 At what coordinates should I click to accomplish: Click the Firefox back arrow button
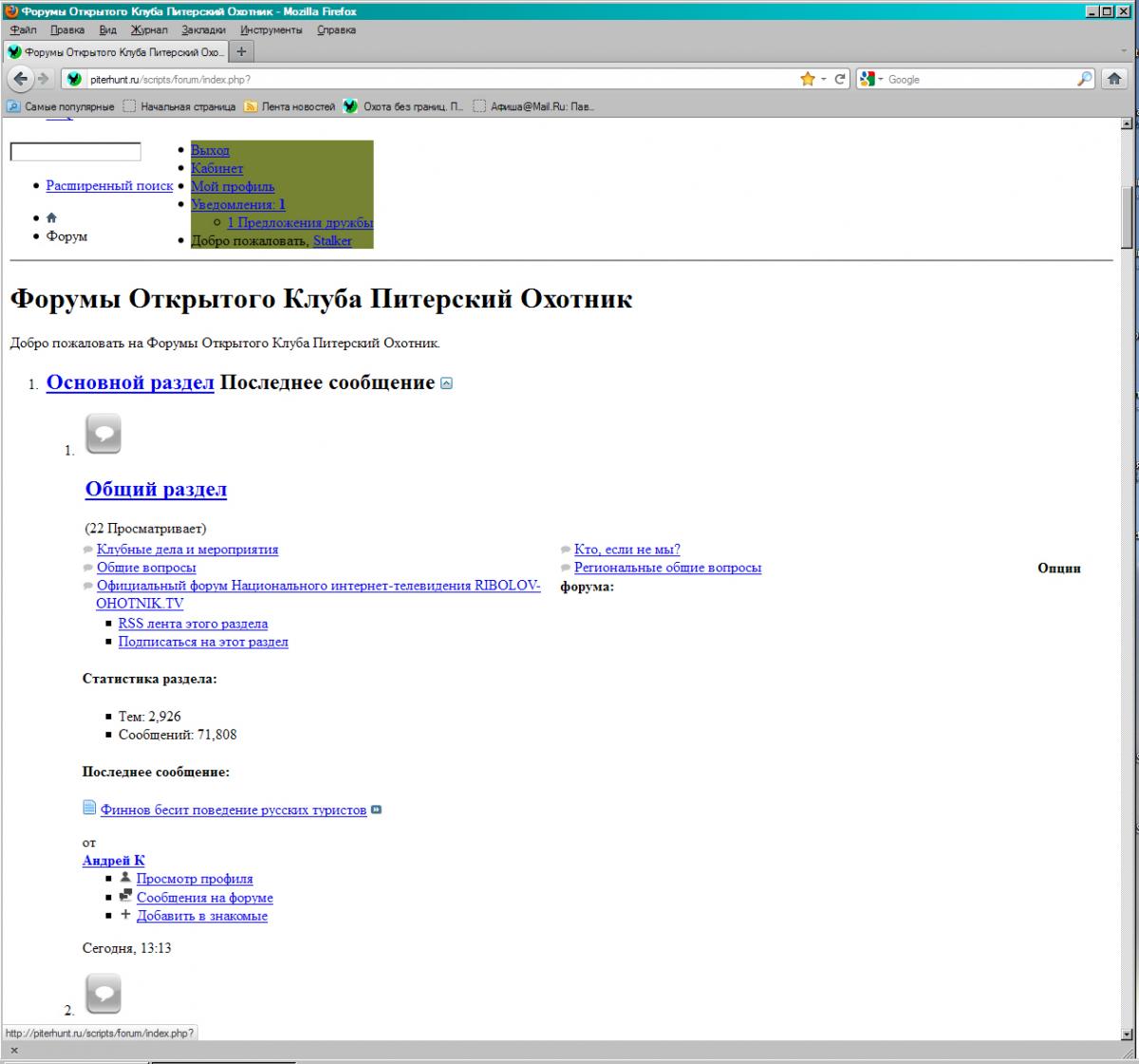pyautogui.click(x=22, y=79)
